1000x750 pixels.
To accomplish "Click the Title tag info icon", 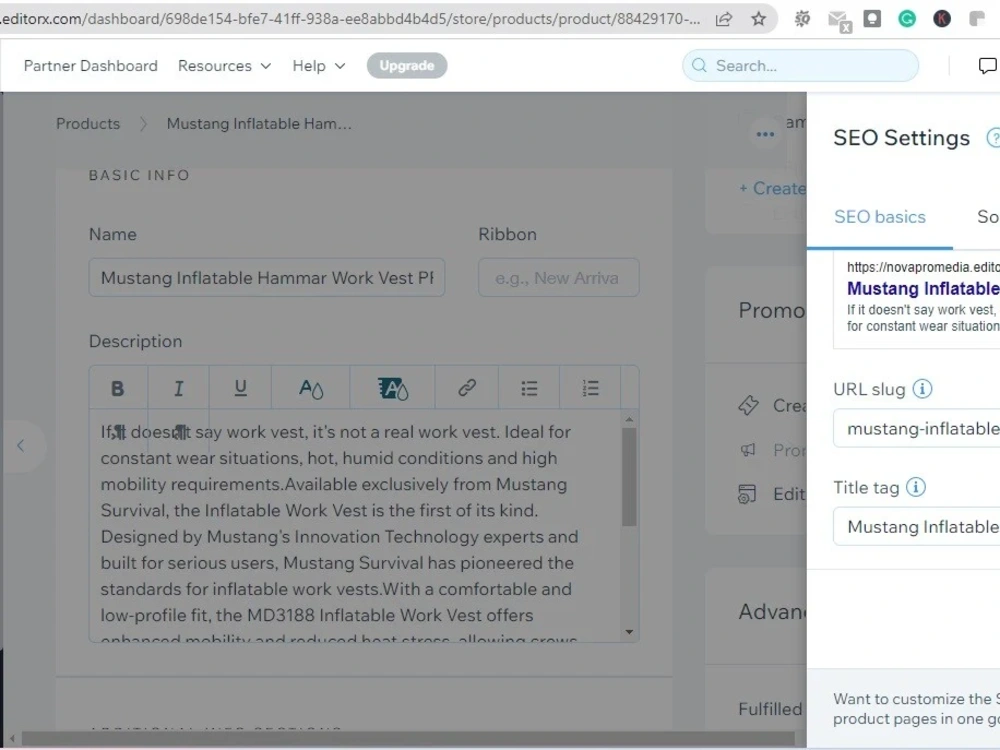I will coord(916,487).
